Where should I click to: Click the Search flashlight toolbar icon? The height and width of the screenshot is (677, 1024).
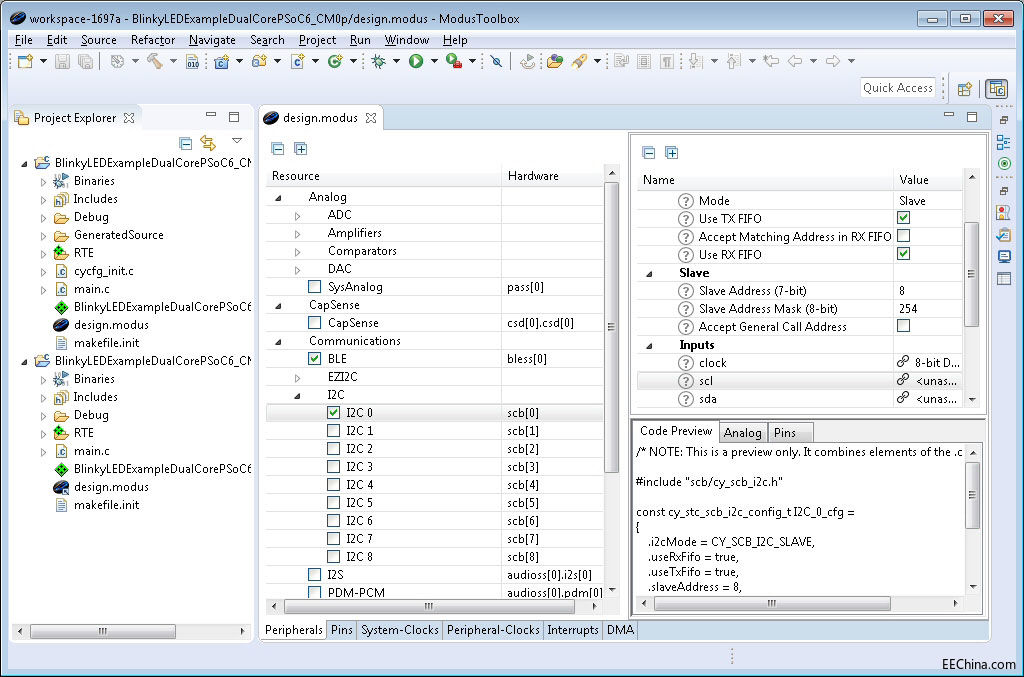tap(579, 61)
